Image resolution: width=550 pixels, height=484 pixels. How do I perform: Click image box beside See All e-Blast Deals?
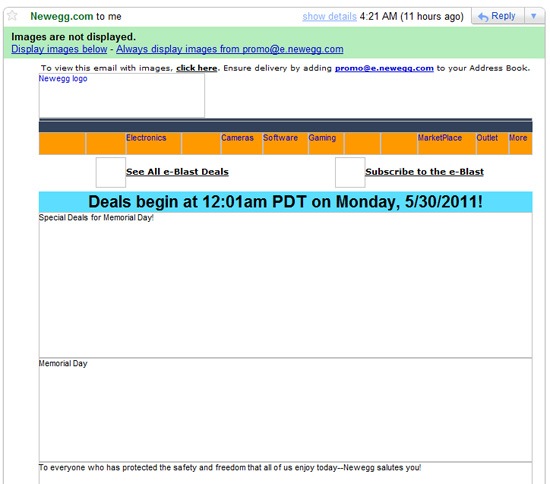(111, 172)
